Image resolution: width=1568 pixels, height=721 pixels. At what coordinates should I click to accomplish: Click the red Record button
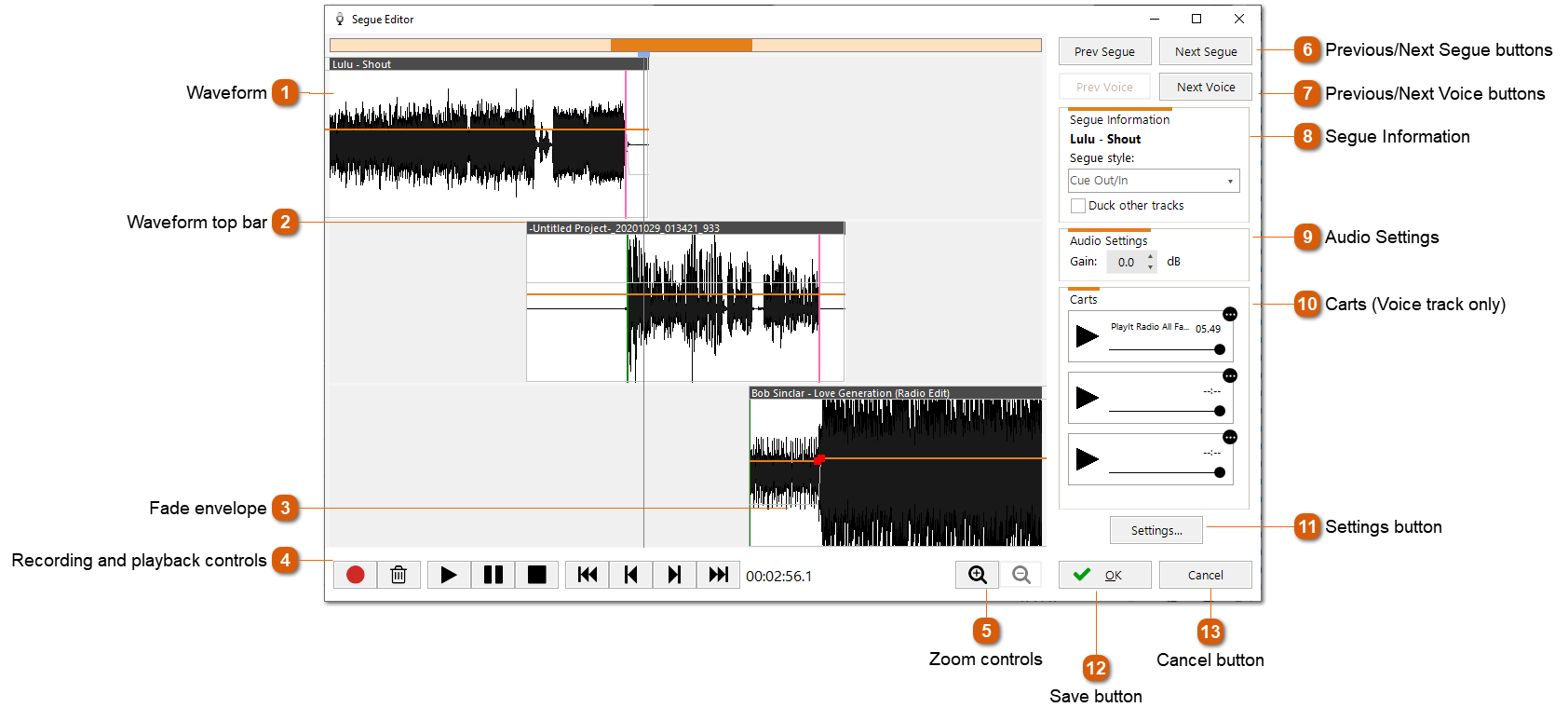(355, 575)
